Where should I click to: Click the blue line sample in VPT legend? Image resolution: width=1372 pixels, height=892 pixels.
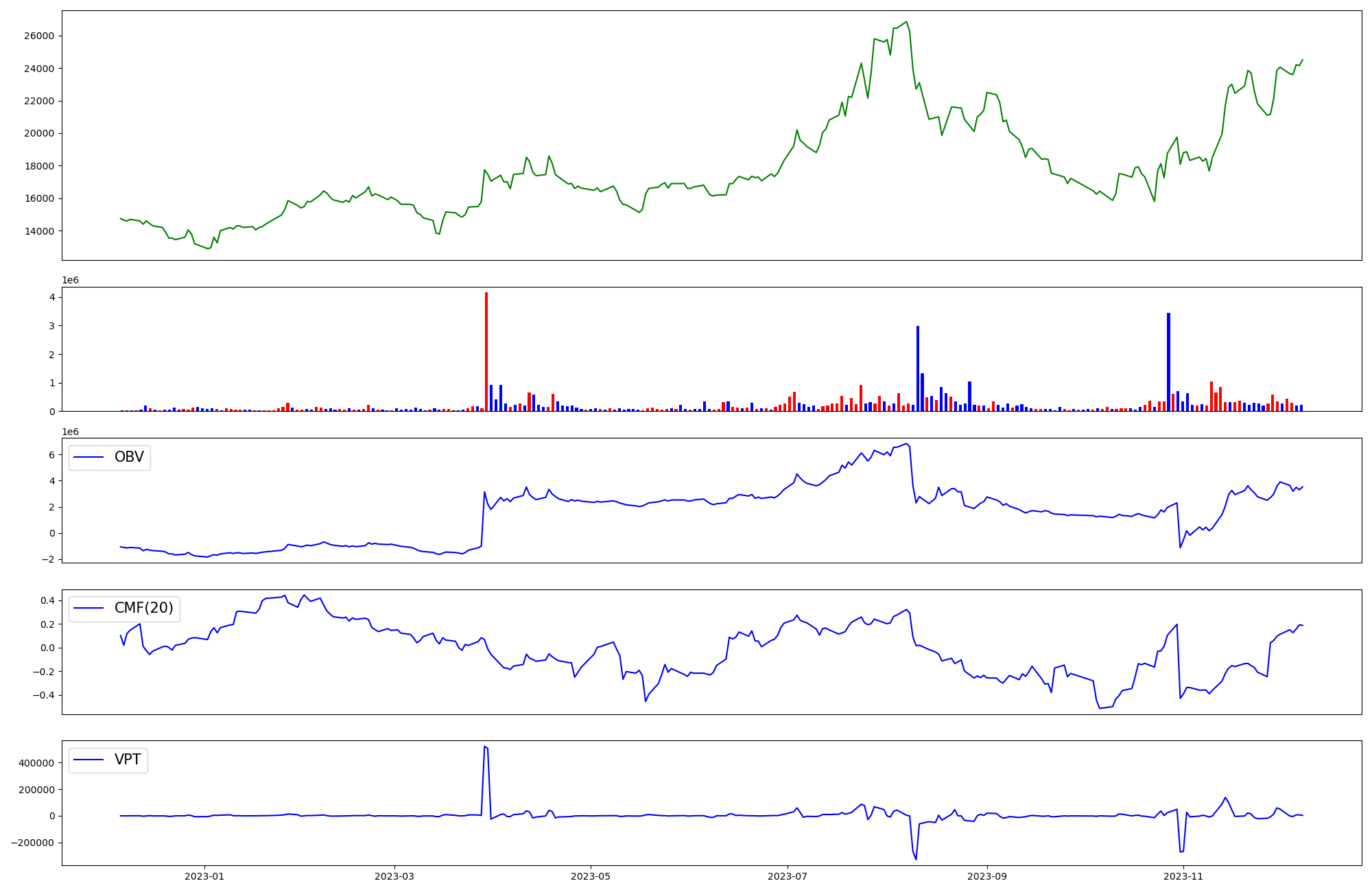click(88, 760)
